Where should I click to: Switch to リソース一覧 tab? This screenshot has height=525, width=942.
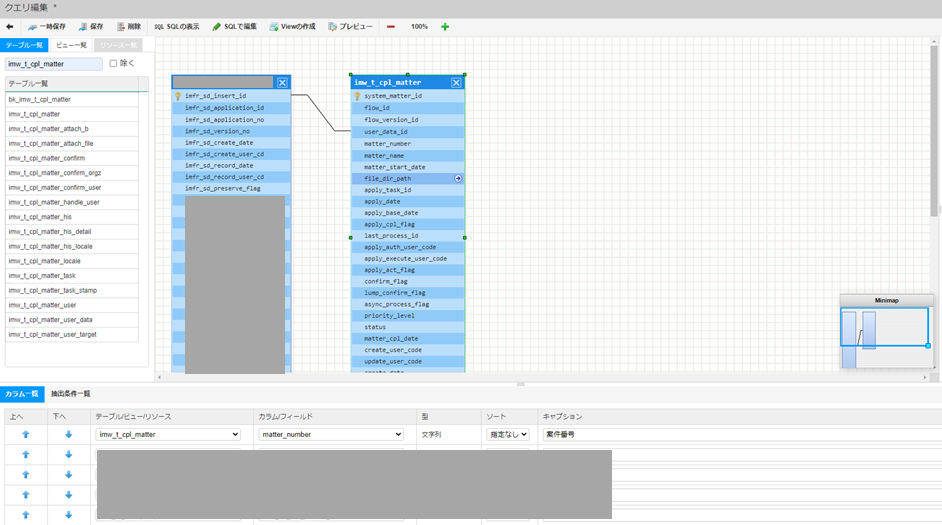point(118,45)
